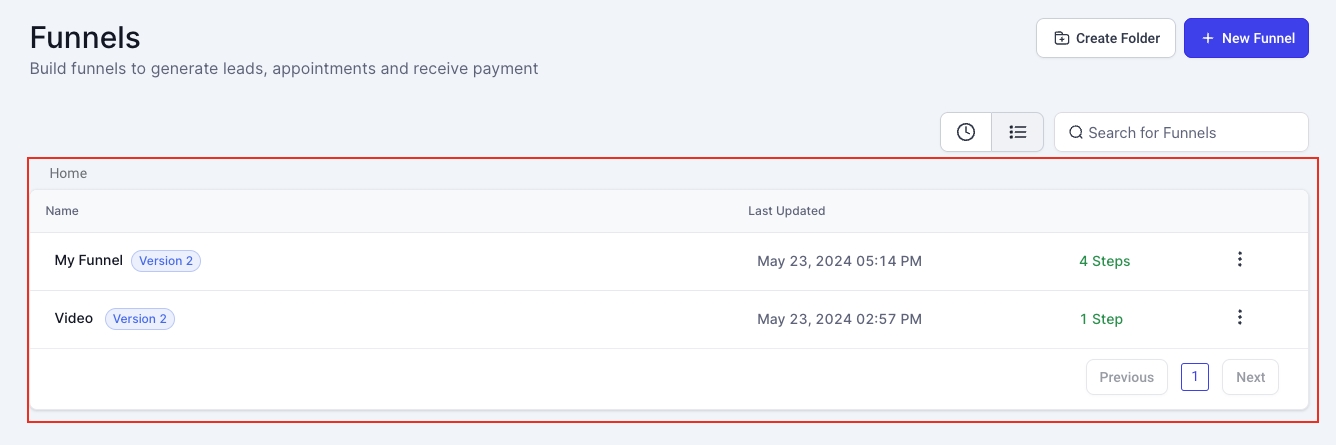Image resolution: width=1336 pixels, height=445 pixels.
Task: Click the Home breadcrumb
Action: 68,173
